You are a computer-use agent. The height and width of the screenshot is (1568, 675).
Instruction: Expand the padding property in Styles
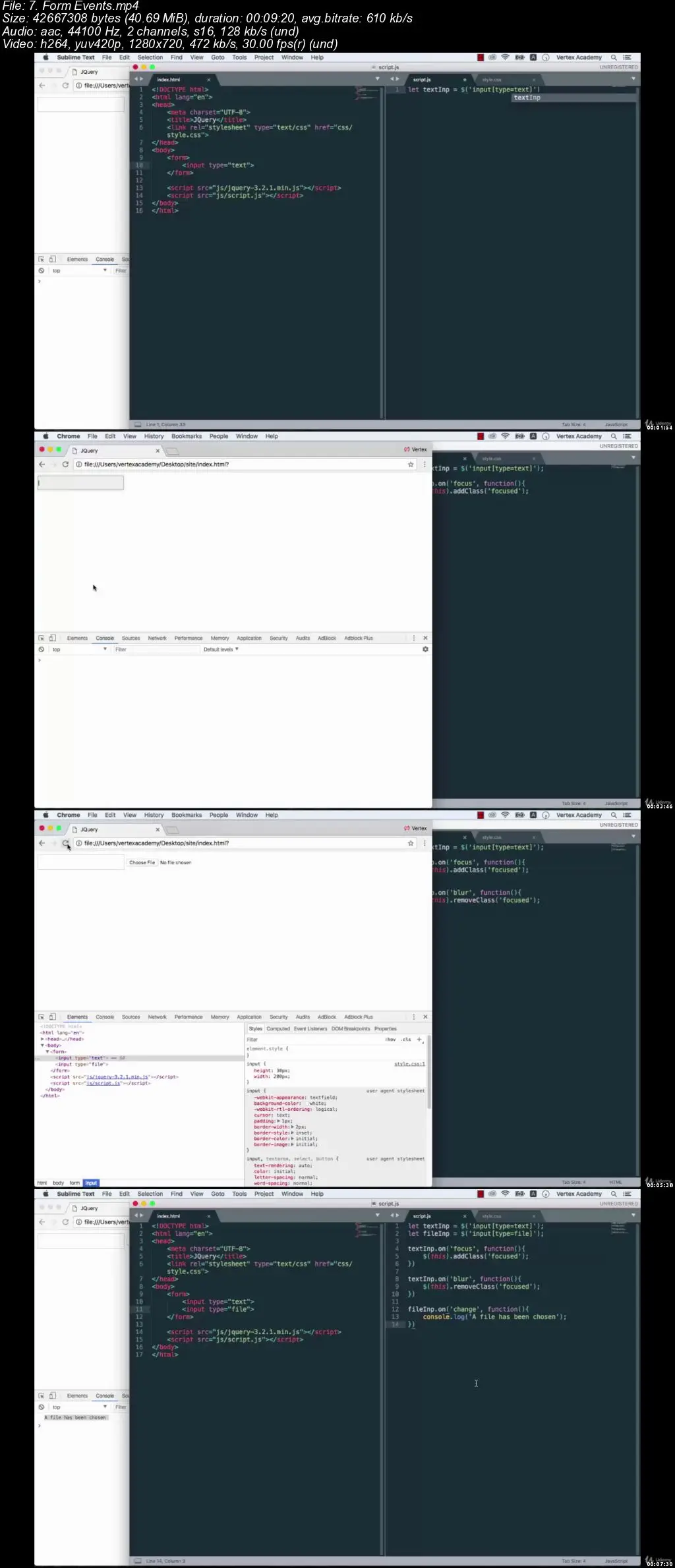coord(278,1121)
